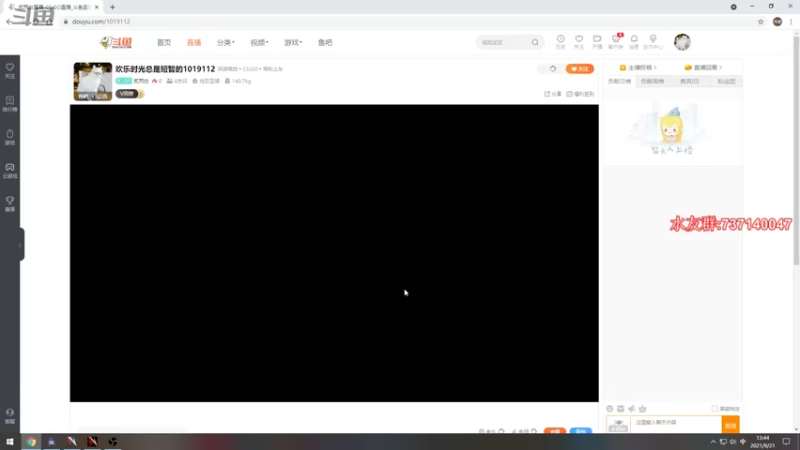Click the chat megaphone icon

point(632,409)
